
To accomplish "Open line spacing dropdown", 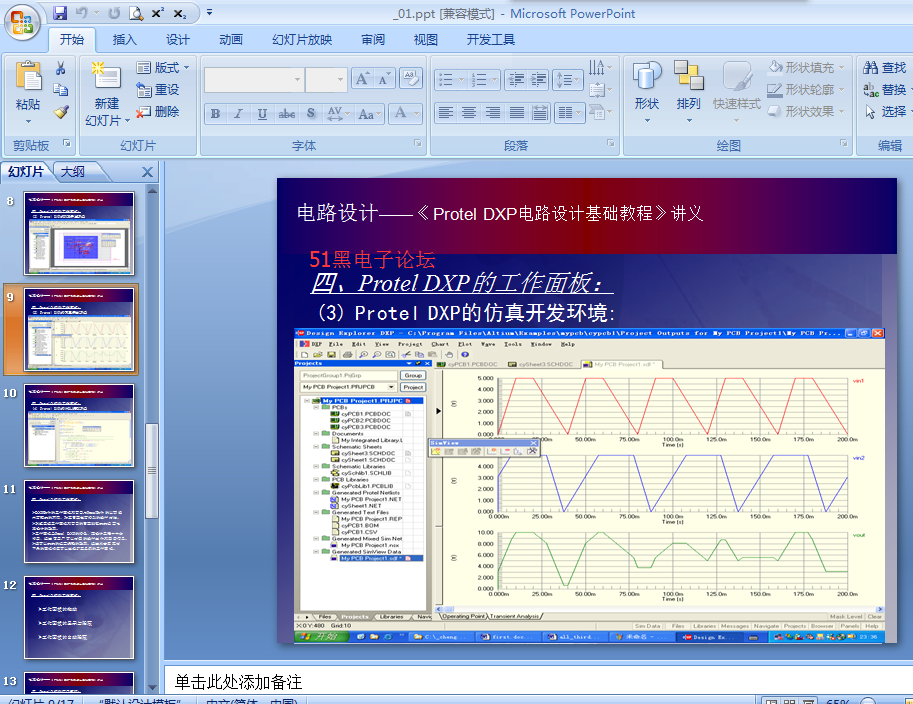I will (x=568, y=79).
